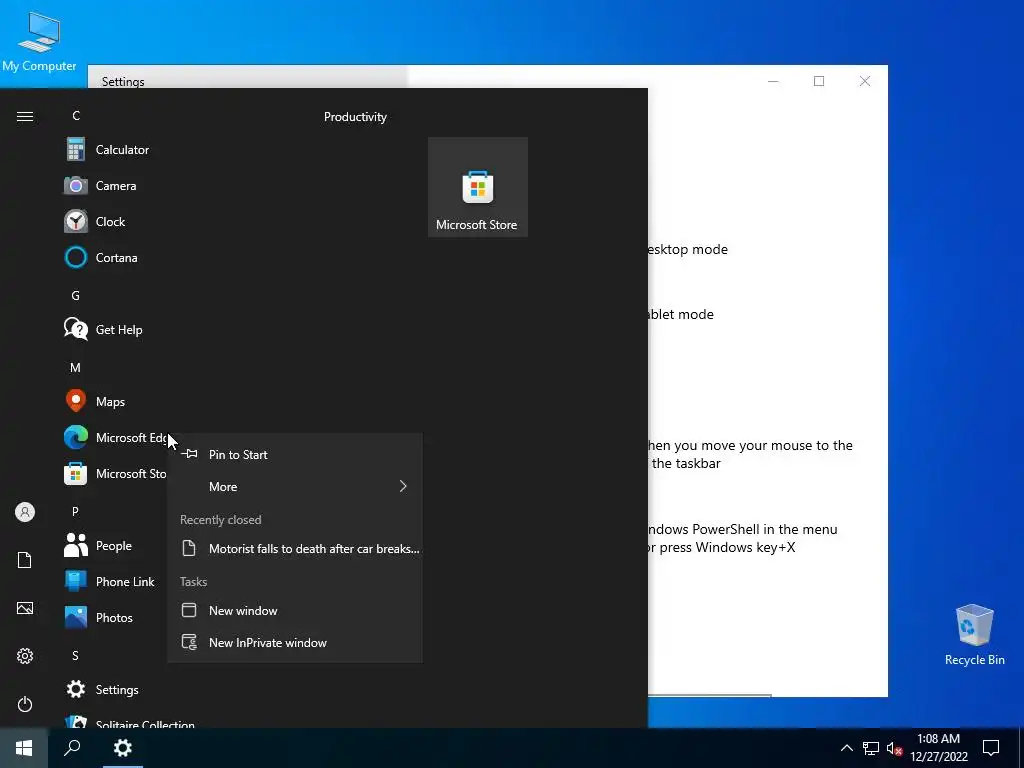Minimize the Settings window
Image resolution: width=1024 pixels, height=768 pixels.
click(773, 81)
